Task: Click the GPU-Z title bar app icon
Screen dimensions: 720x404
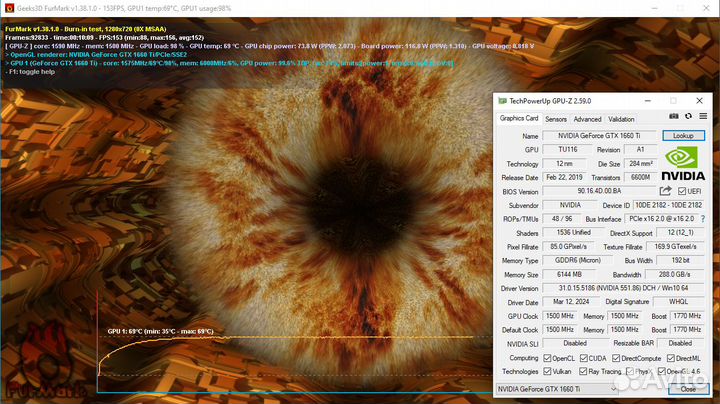Action: (503, 101)
